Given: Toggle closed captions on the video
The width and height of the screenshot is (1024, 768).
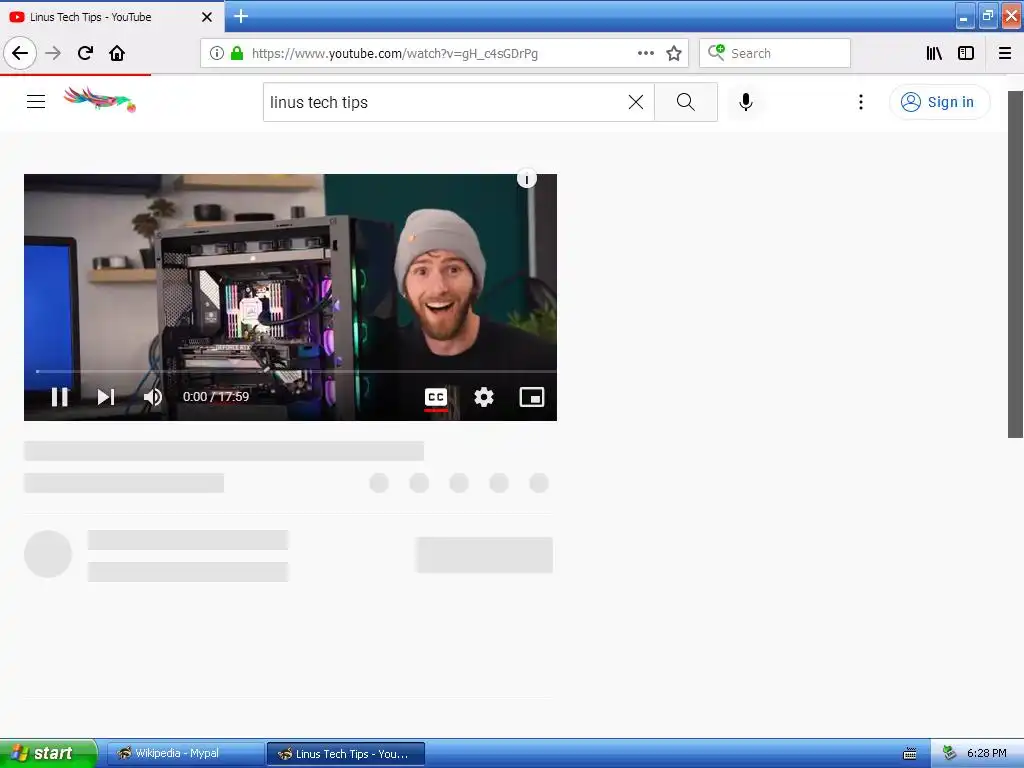Looking at the screenshot, I should 436,397.
